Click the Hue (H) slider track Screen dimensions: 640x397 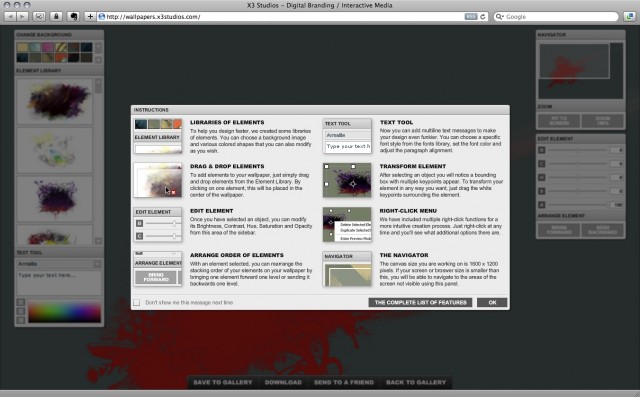[x=577, y=177]
